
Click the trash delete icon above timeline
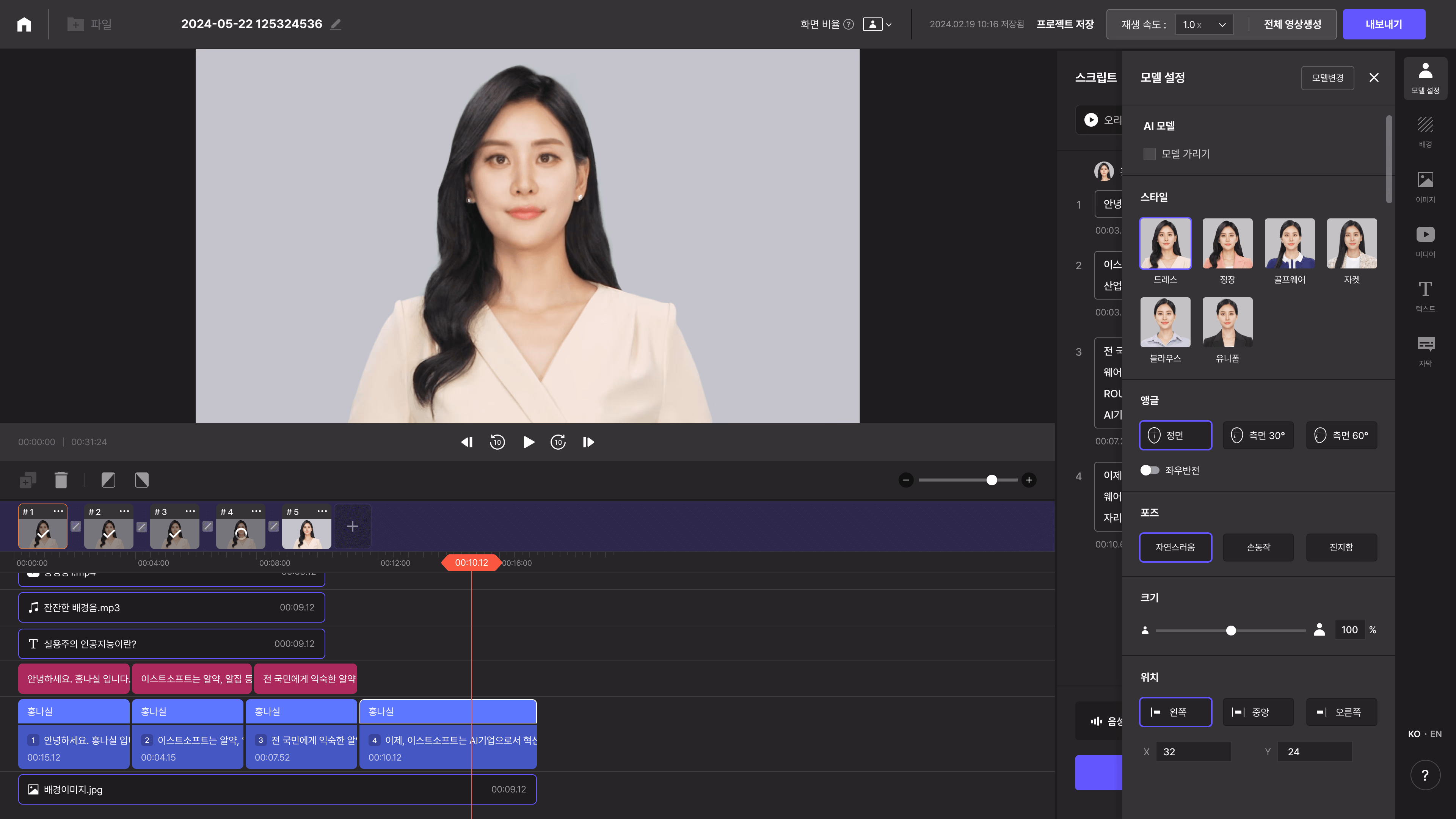(x=61, y=480)
